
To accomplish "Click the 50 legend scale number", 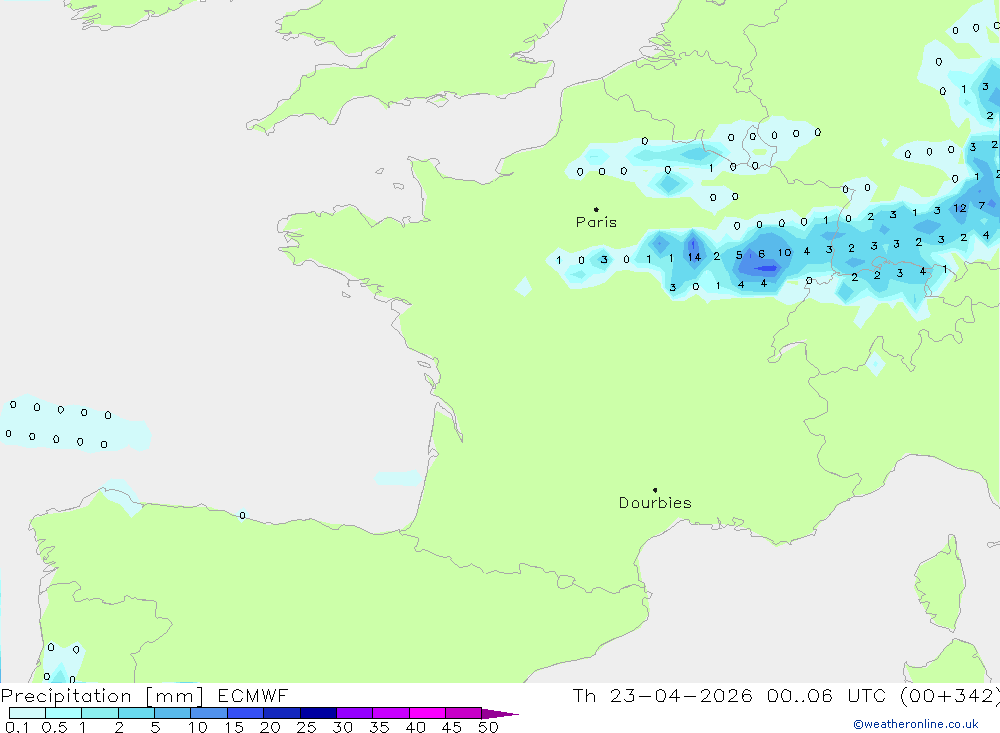I will coord(488,727).
